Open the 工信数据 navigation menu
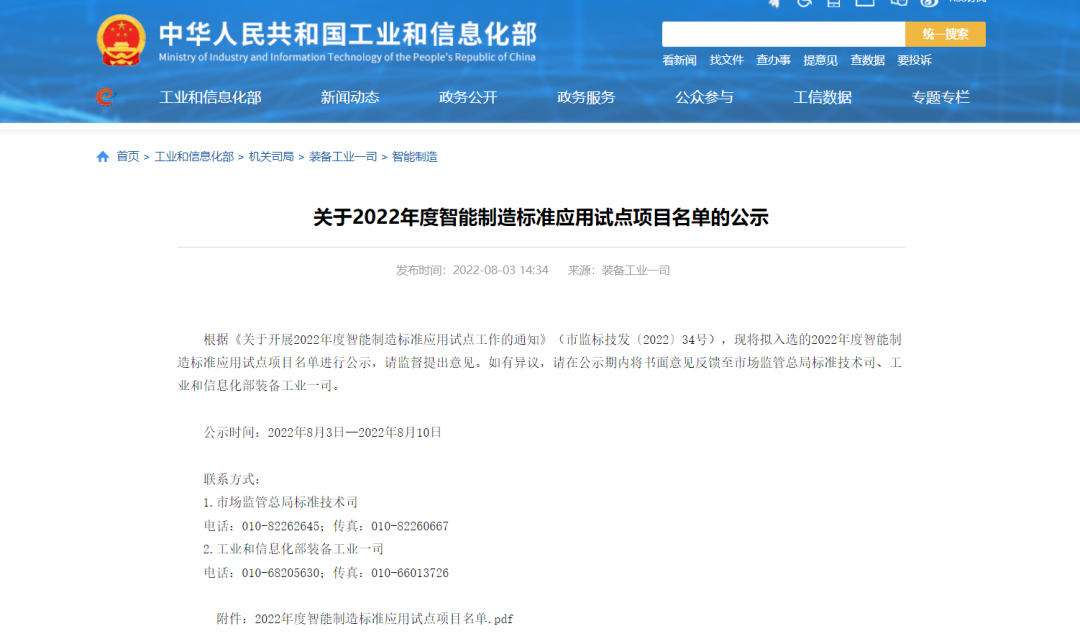Viewport: 1080px width, 639px height. pyautogui.click(x=822, y=97)
